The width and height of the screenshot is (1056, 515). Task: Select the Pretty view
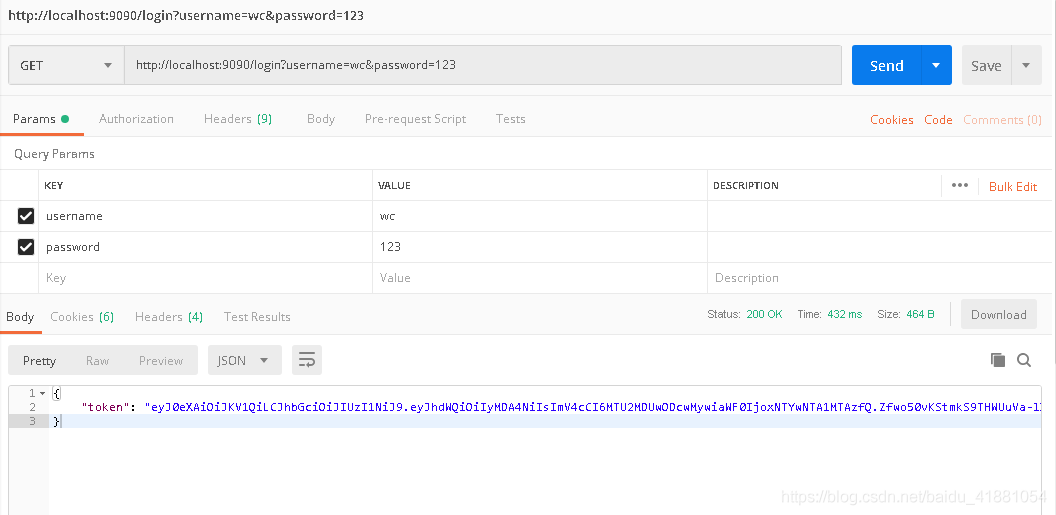tap(39, 361)
